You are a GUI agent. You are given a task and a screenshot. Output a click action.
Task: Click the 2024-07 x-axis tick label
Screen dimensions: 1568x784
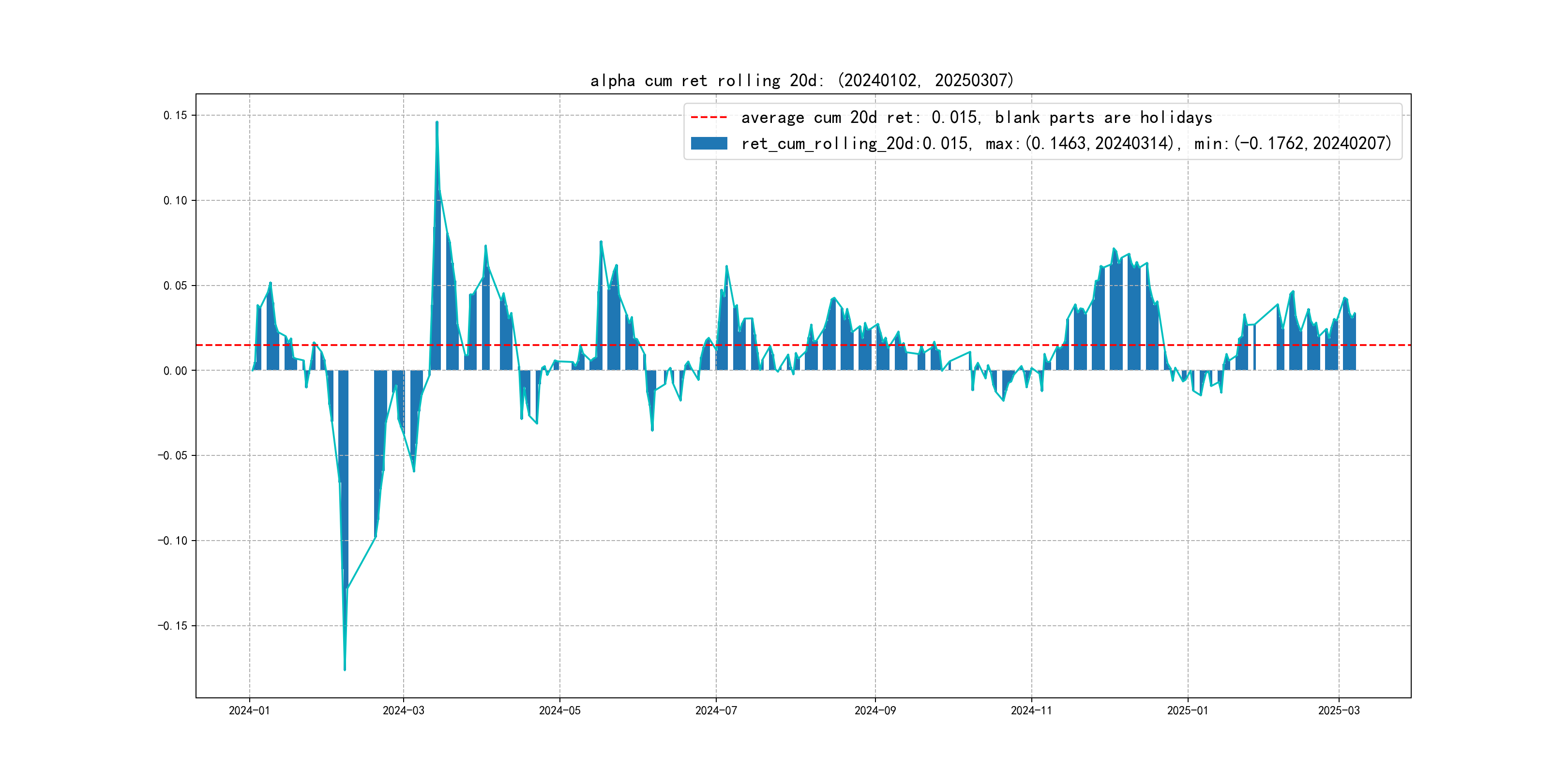[x=716, y=710]
